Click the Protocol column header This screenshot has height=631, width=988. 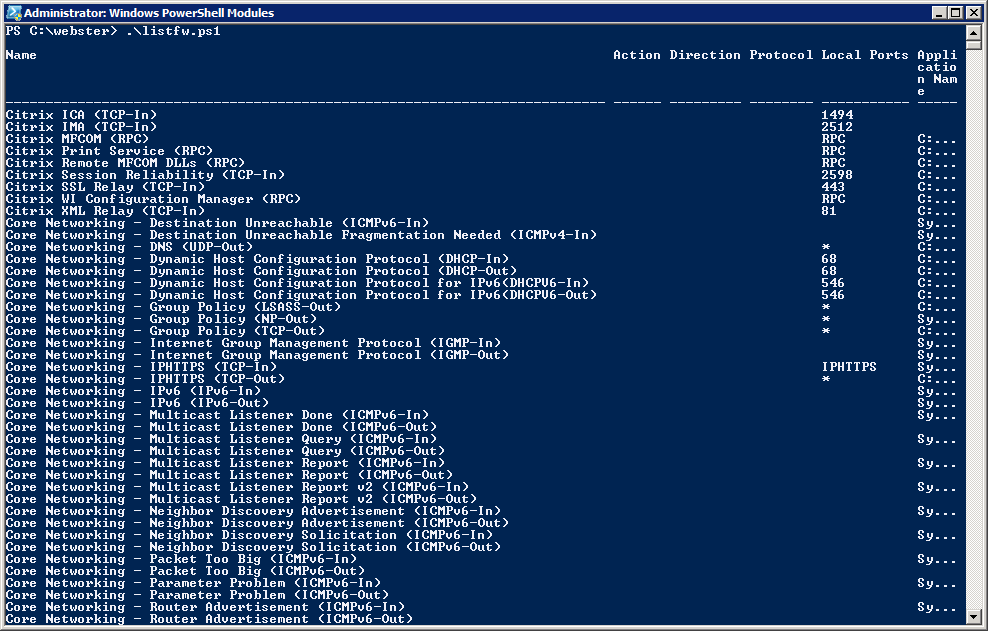[781, 55]
